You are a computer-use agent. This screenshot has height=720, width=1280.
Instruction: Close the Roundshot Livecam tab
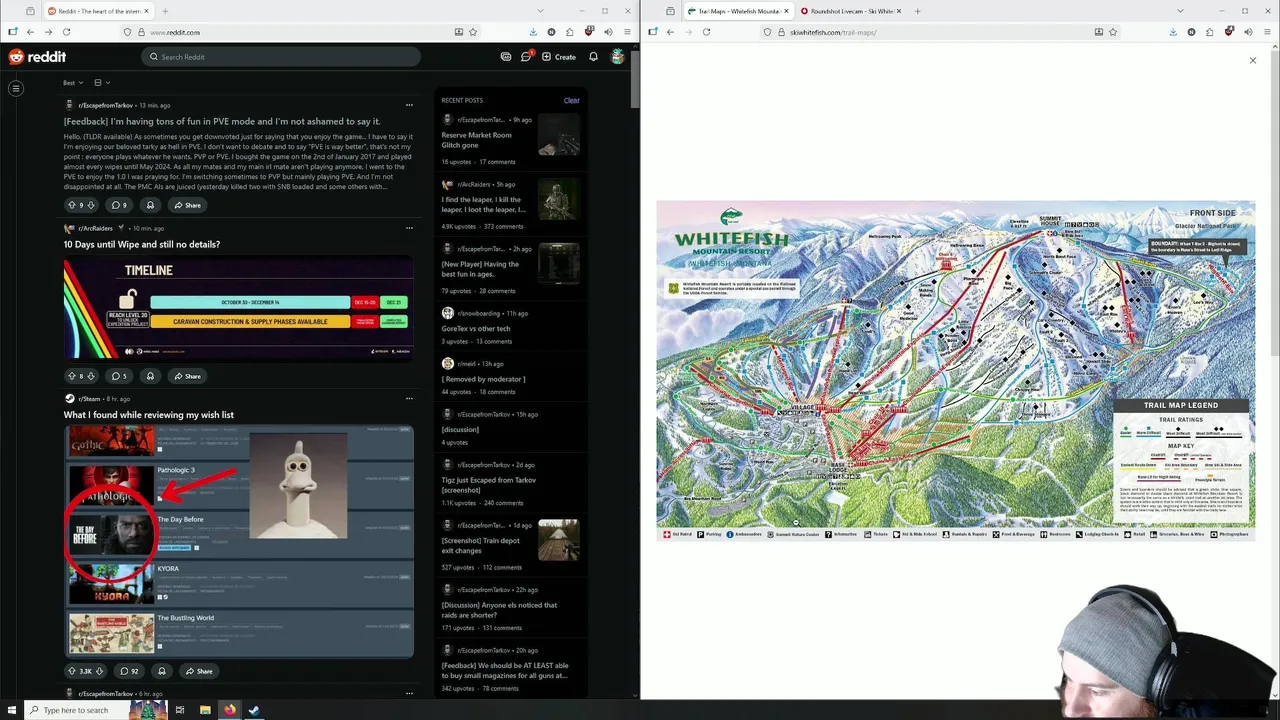click(x=900, y=11)
